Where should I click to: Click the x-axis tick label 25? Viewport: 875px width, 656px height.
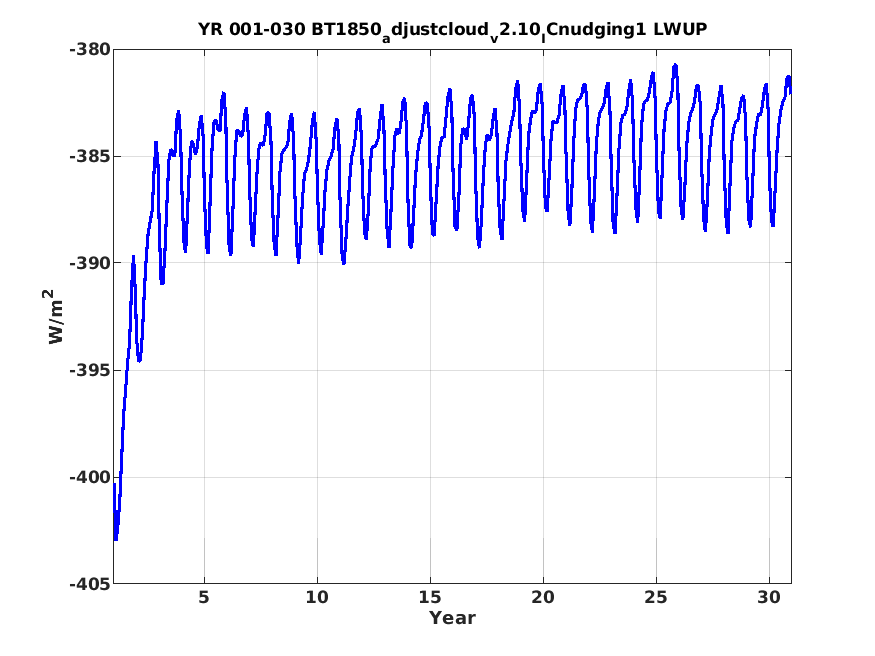click(656, 597)
